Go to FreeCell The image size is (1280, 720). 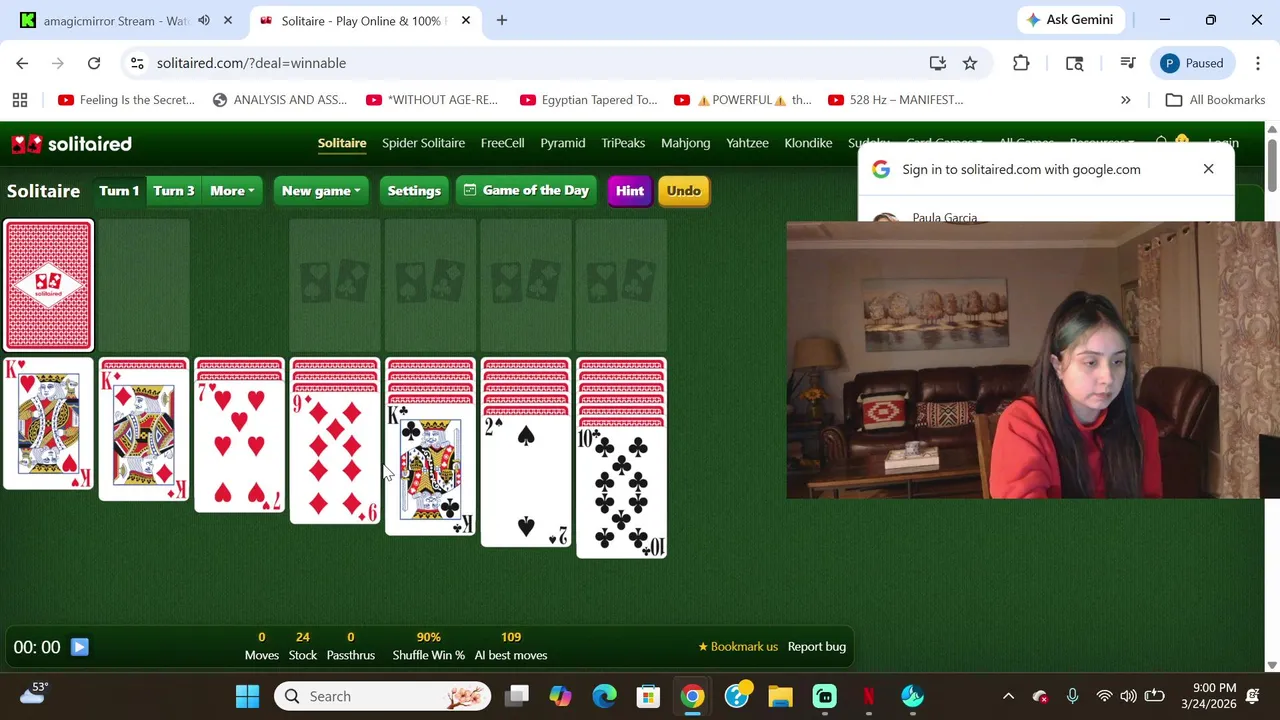[502, 143]
